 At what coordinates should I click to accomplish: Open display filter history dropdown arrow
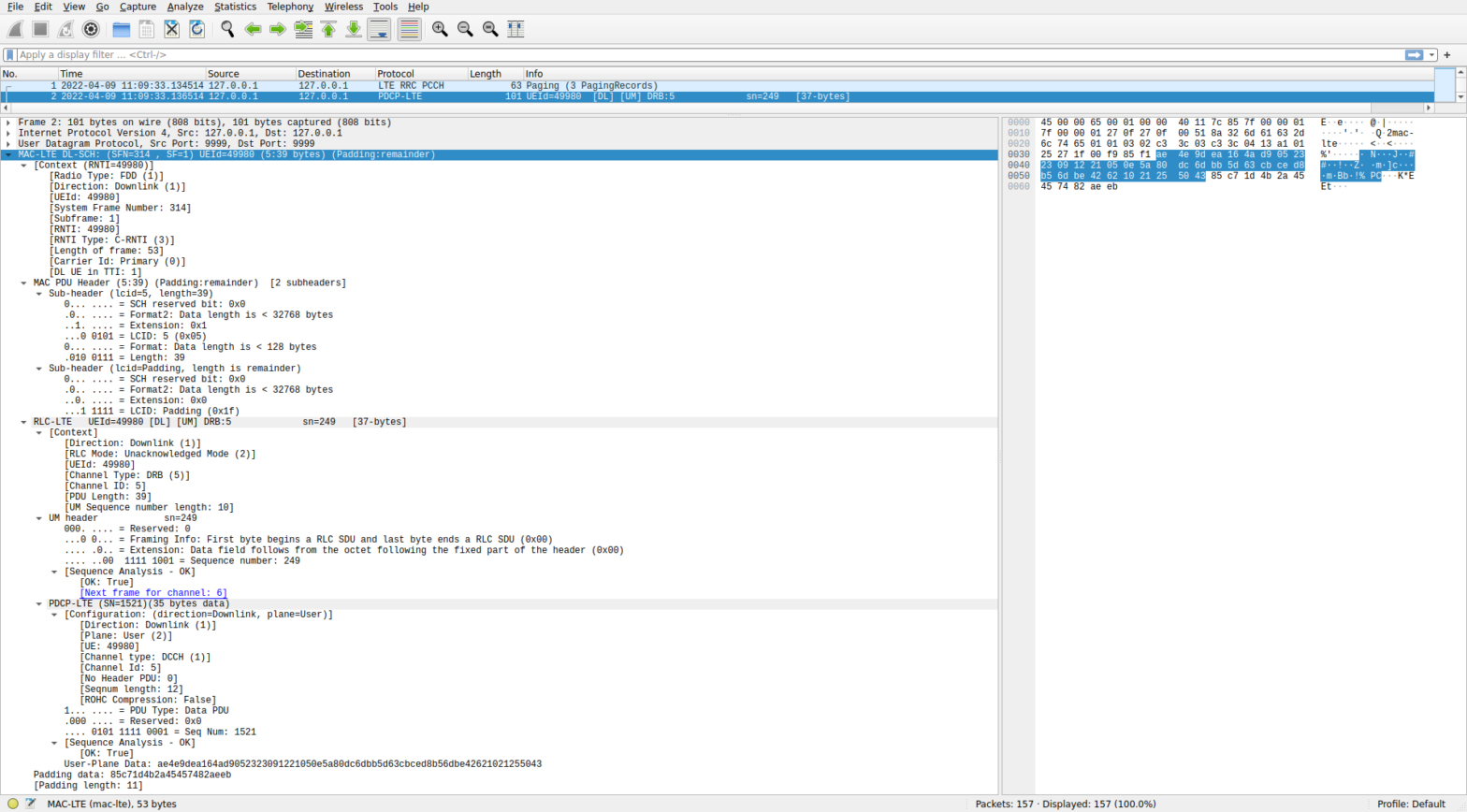tap(1431, 55)
